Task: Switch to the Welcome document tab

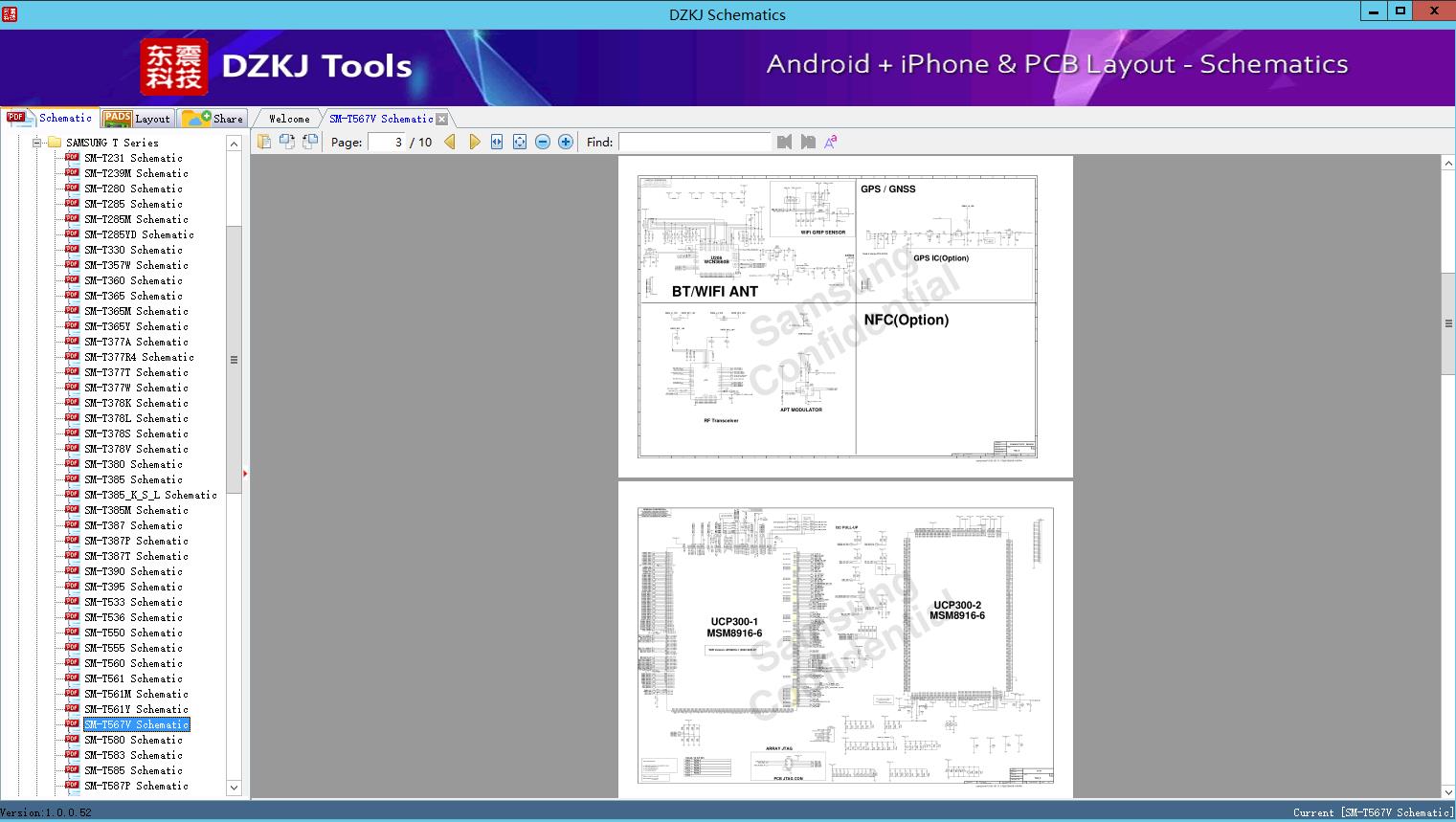Action: point(289,119)
